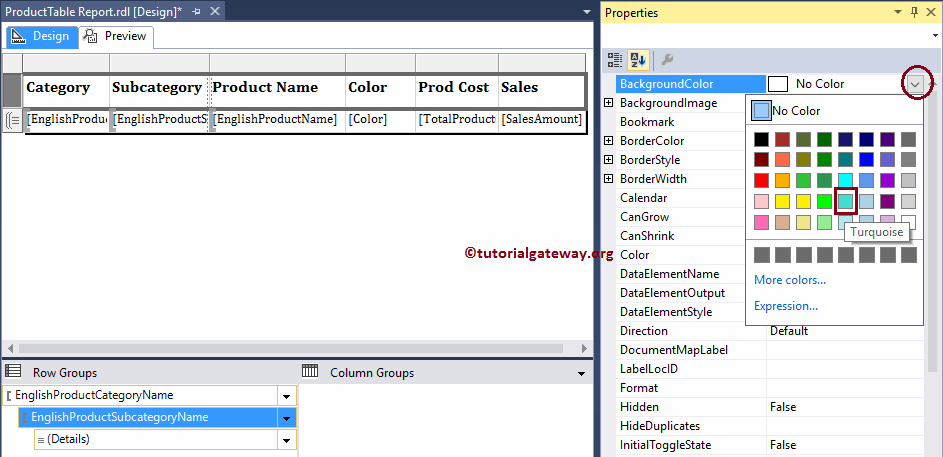Click the Column Groups pane icon
The image size is (943, 457).
tap(310, 371)
